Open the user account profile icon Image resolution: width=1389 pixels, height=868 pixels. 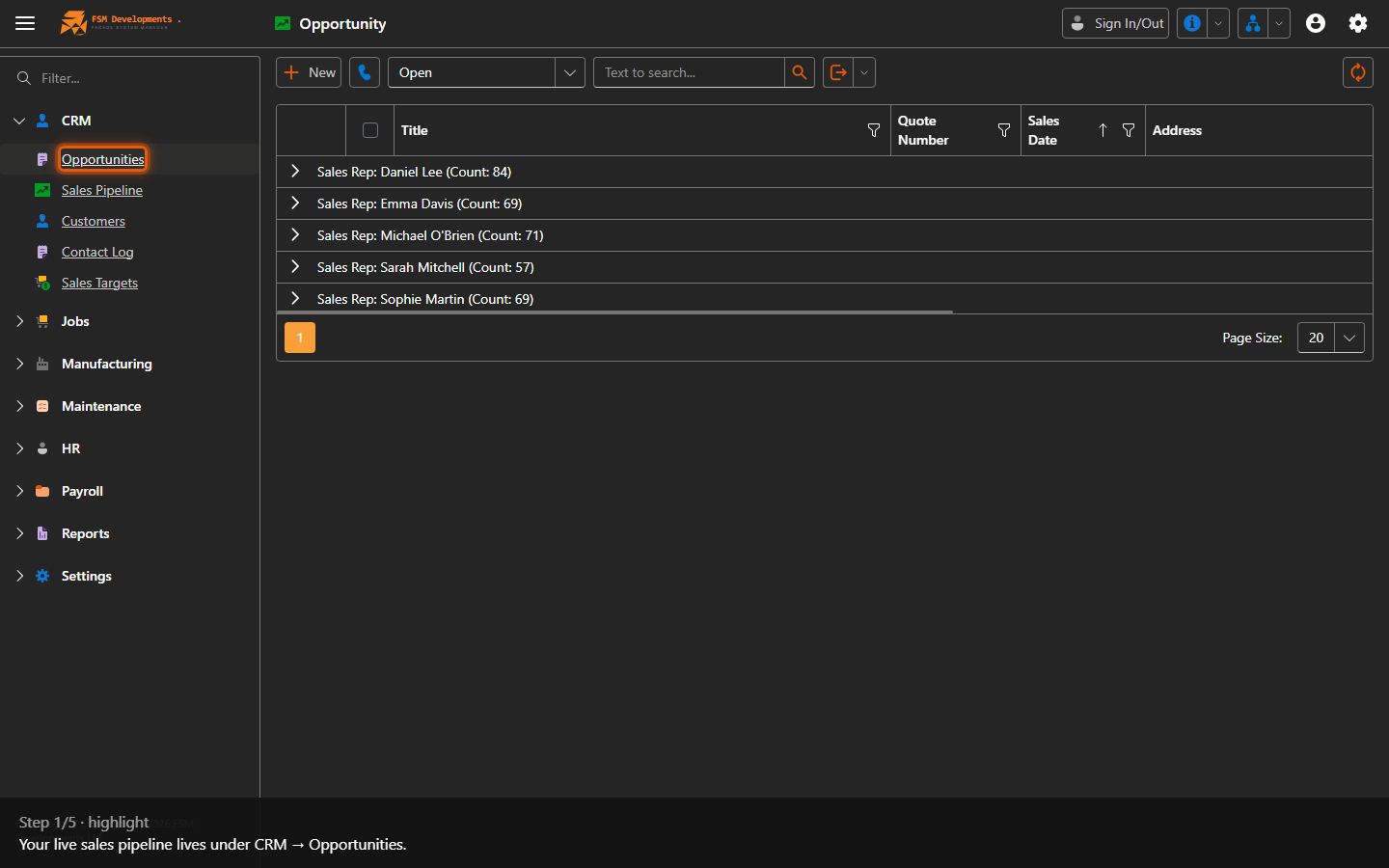[x=1316, y=23]
